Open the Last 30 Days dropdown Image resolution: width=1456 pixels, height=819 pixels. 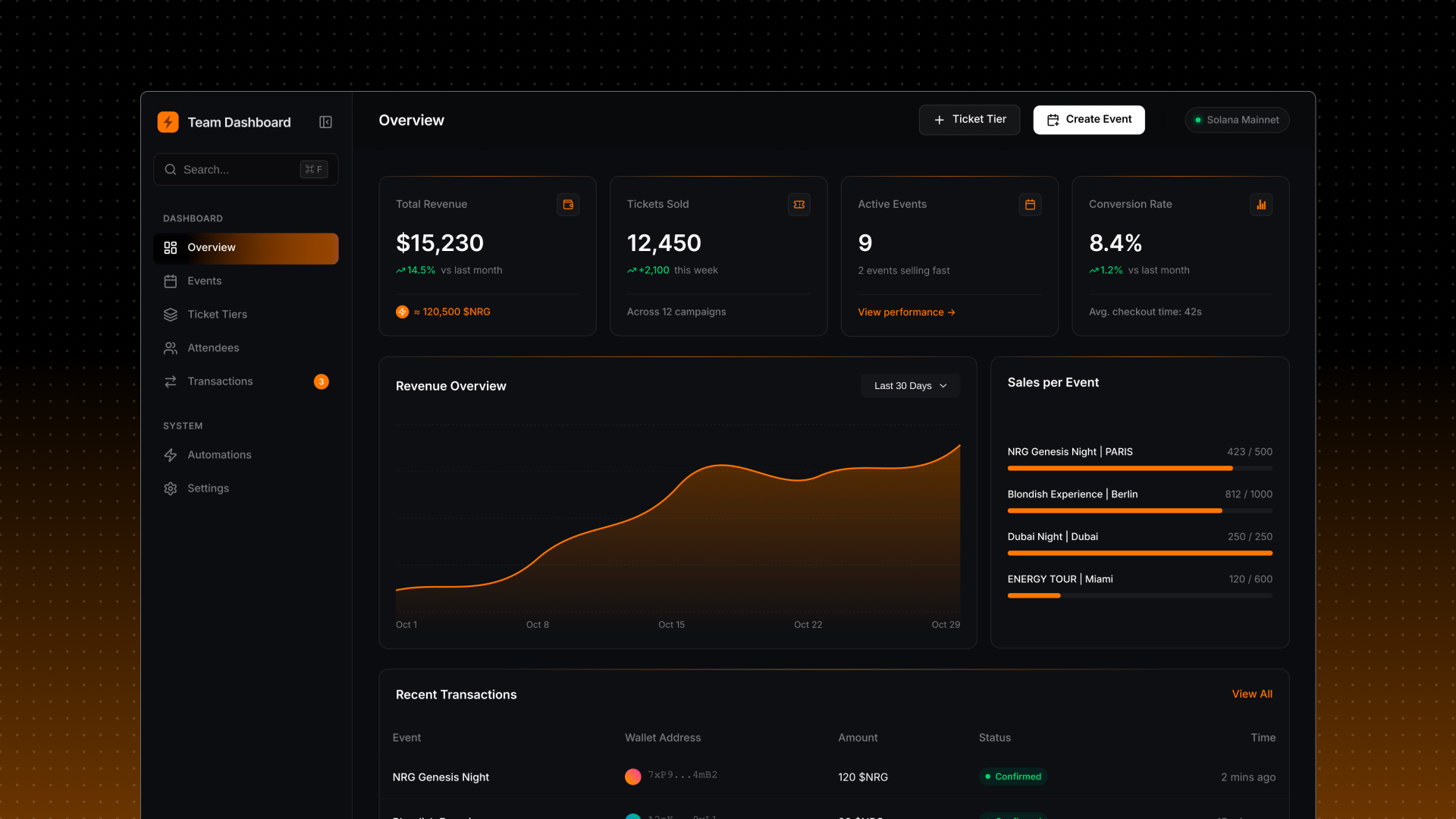[x=909, y=385]
